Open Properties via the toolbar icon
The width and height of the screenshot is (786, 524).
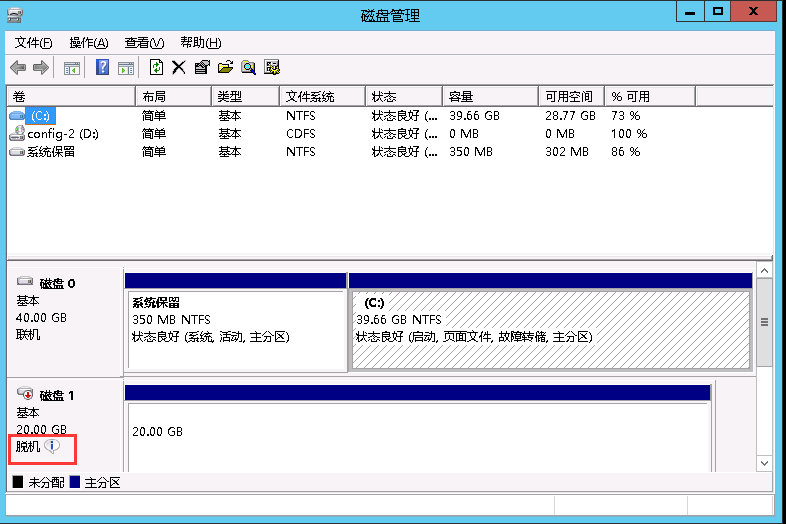pos(202,68)
